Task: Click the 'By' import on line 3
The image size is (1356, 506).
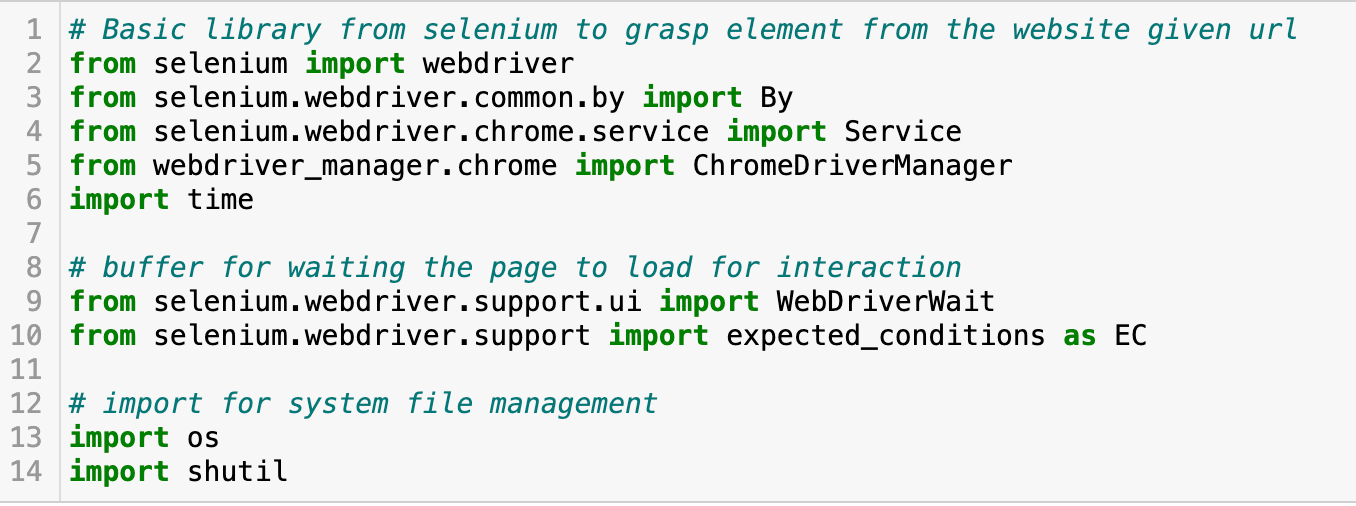Action: point(776,98)
